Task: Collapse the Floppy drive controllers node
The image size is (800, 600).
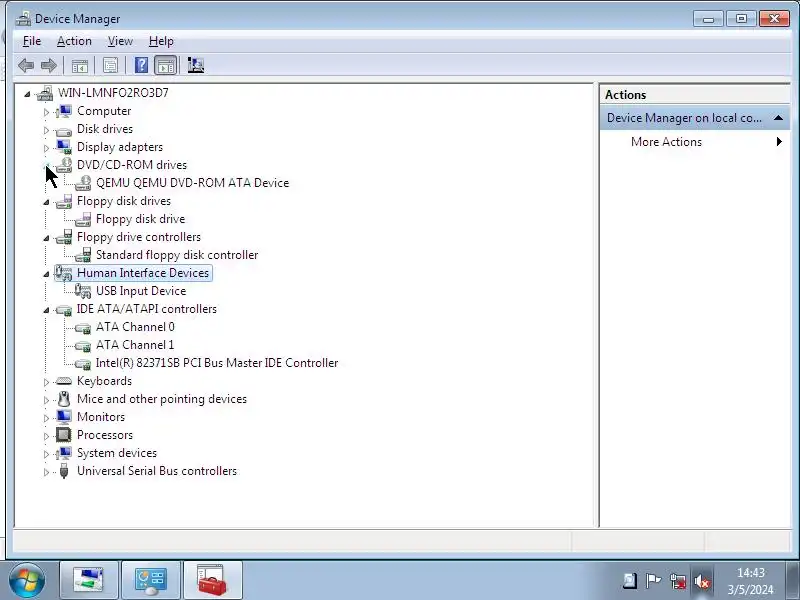Action: 46,238
